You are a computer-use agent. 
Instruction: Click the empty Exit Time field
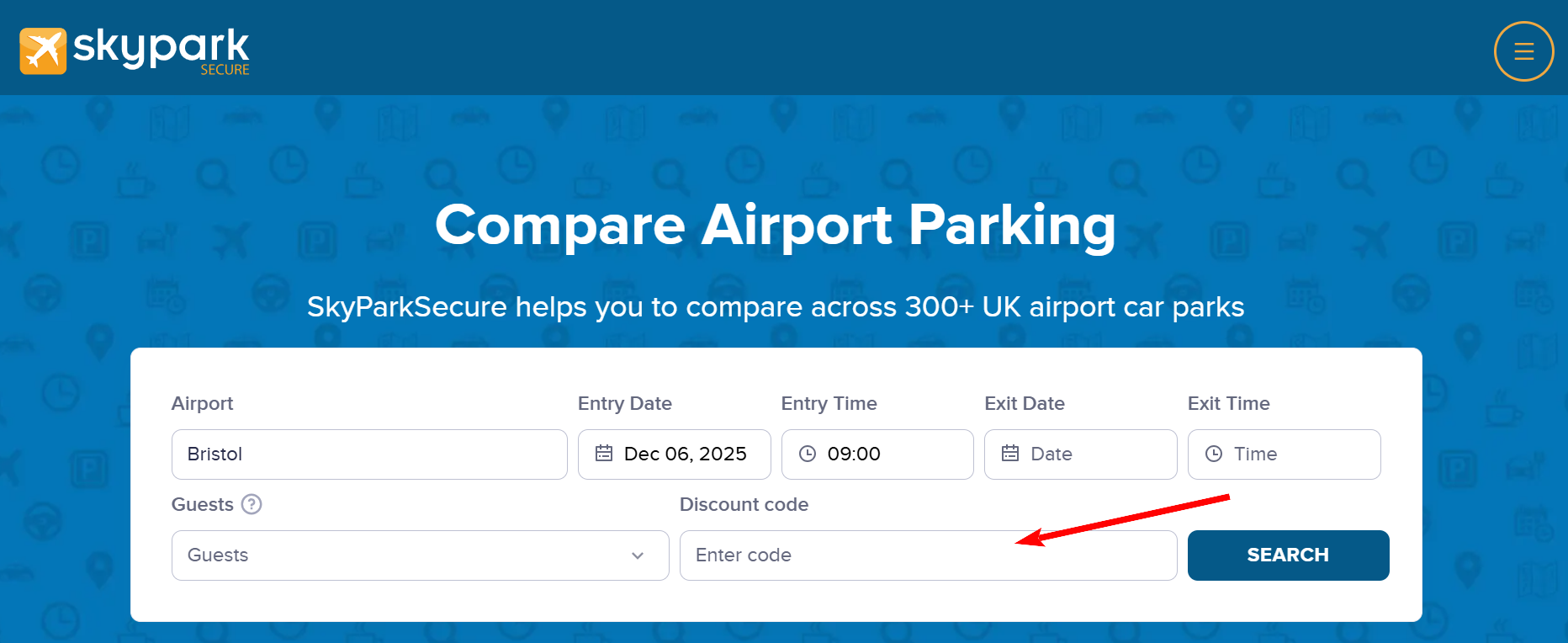click(x=1284, y=454)
